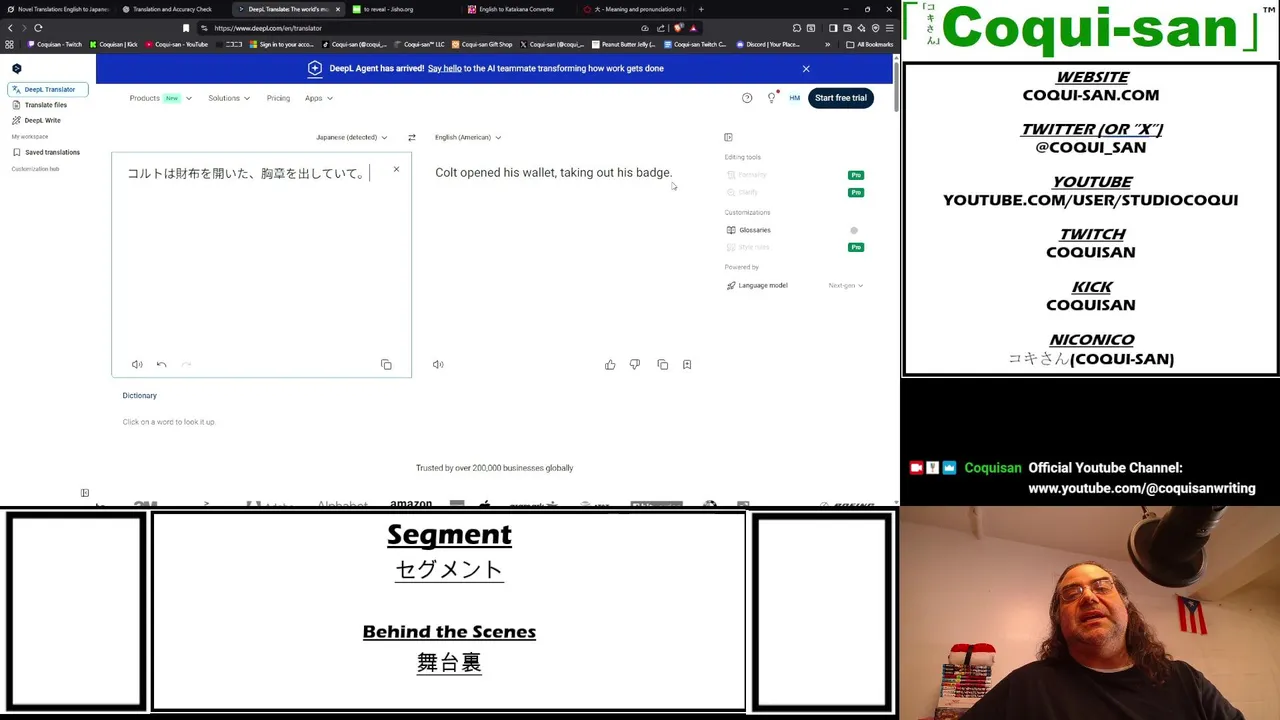Viewport: 1280px width, 720px height.
Task: Save this translation with bookmark icon
Action: pyautogui.click(x=687, y=365)
